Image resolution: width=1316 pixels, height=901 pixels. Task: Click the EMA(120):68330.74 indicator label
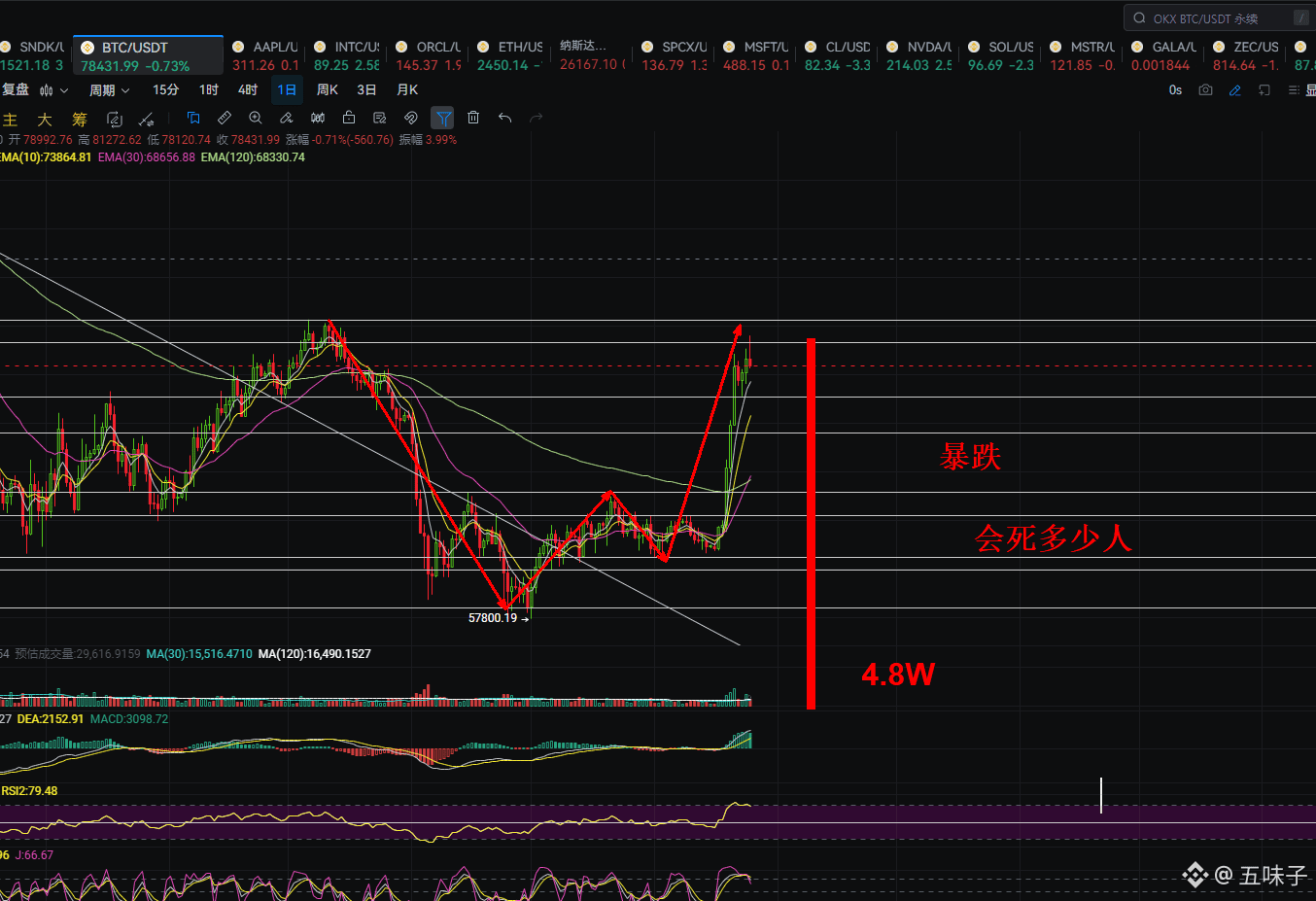click(x=253, y=157)
